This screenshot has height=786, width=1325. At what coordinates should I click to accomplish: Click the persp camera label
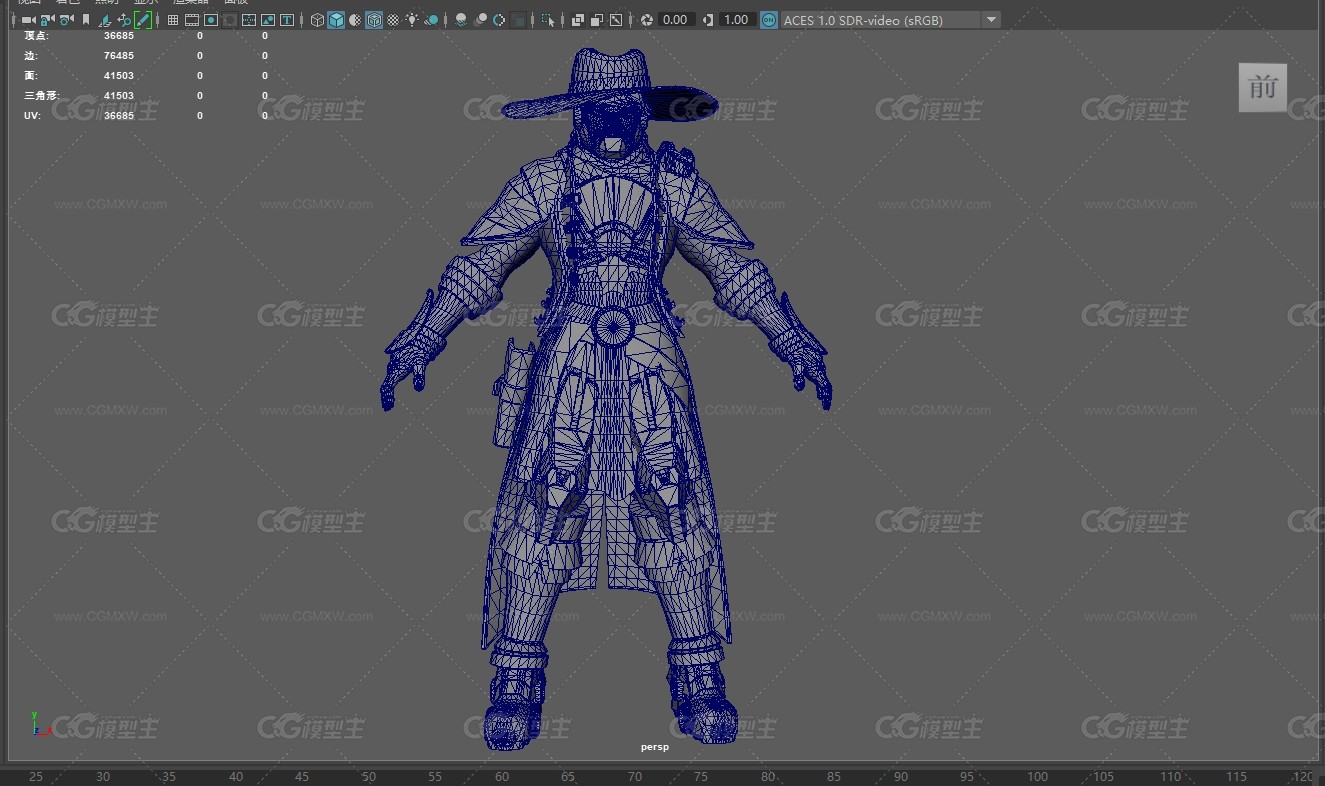pos(655,747)
